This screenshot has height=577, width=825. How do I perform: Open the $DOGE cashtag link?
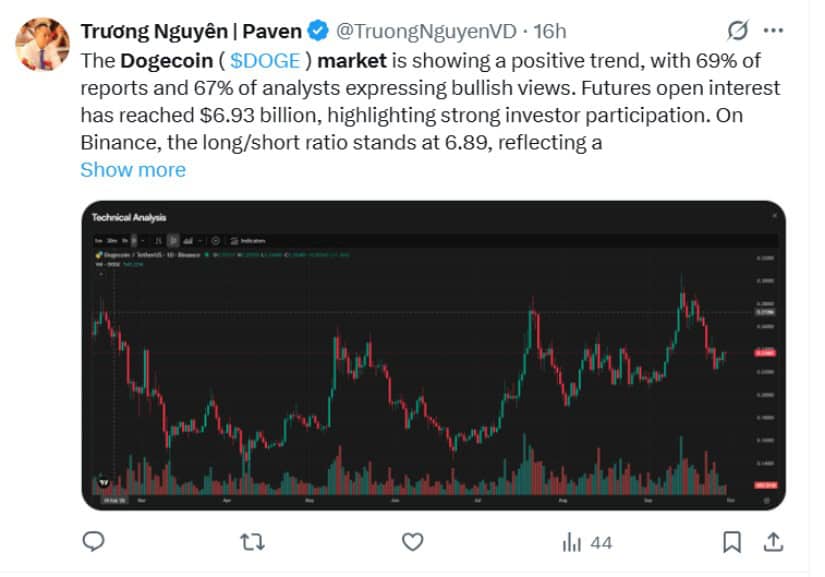click(272, 60)
